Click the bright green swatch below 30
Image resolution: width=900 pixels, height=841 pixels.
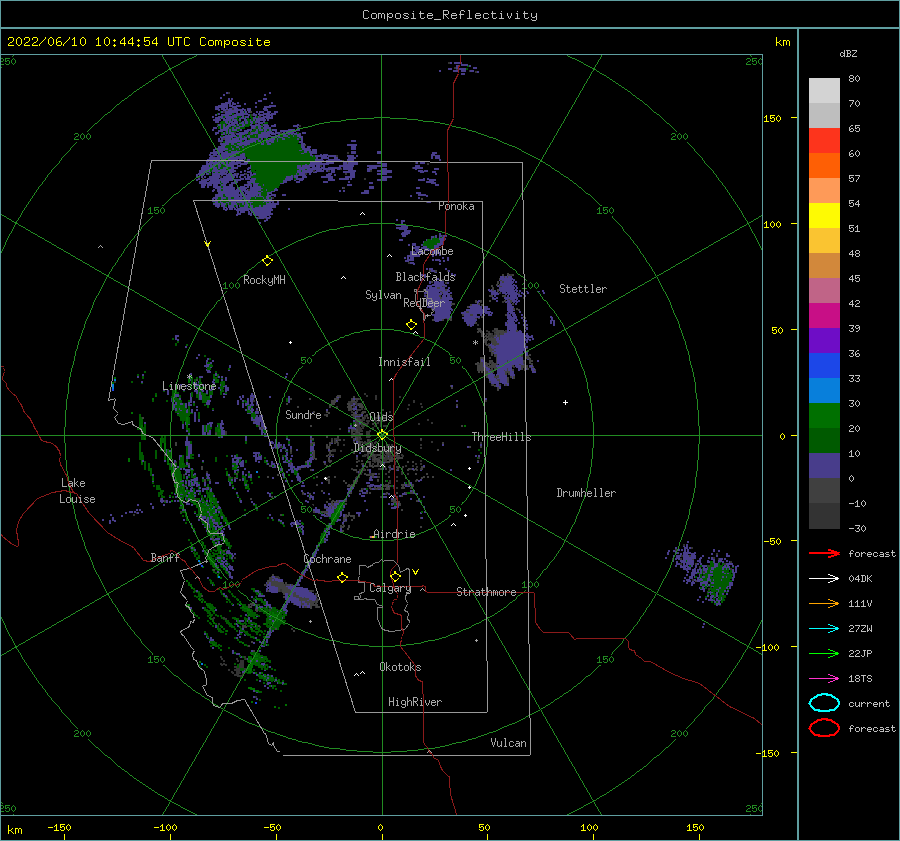[x=824, y=416]
